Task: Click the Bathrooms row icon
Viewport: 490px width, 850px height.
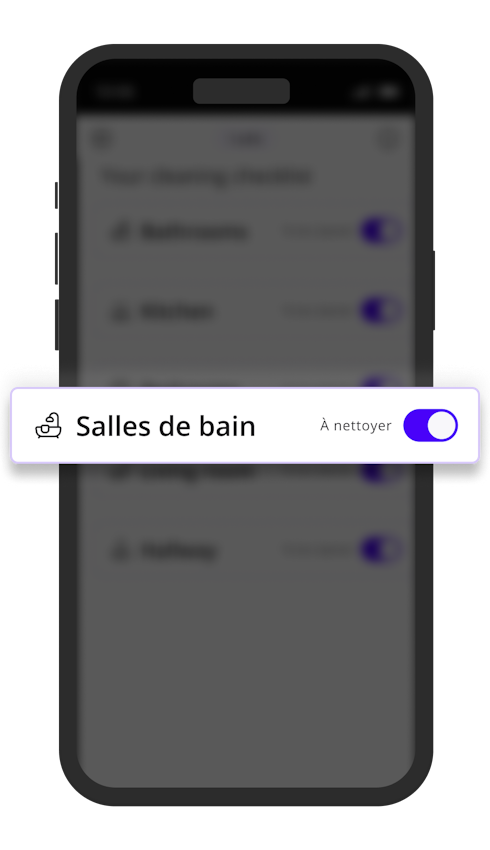Action: coord(120,232)
